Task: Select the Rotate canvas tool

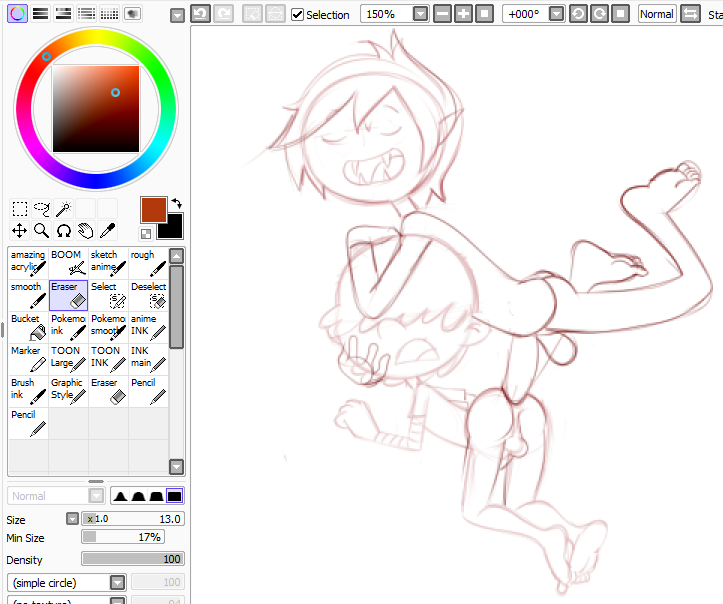Action: coord(63,231)
